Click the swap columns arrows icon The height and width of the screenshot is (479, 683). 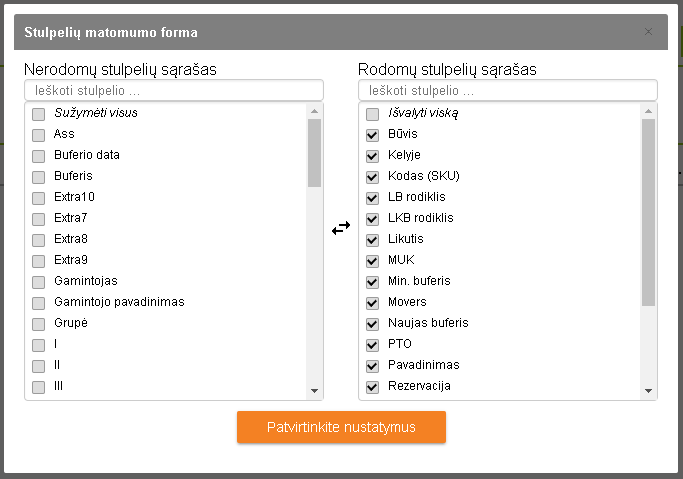pos(341,228)
